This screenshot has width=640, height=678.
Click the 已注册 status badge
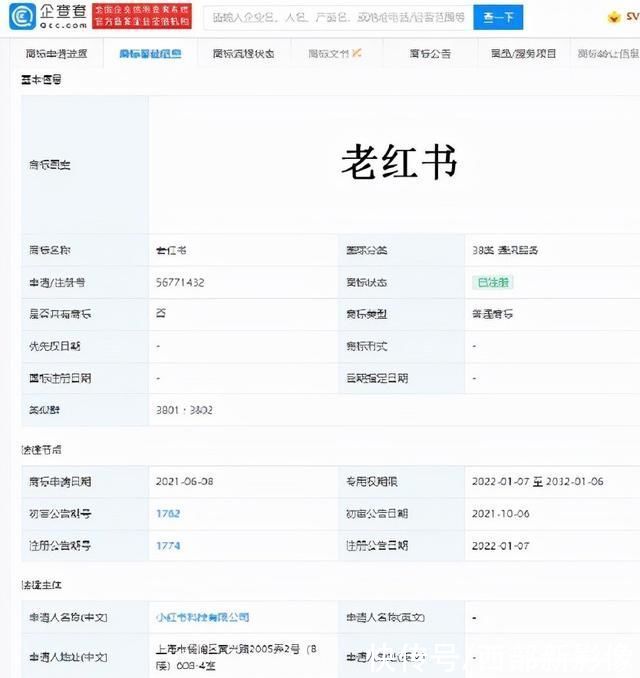(x=493, y=282)
